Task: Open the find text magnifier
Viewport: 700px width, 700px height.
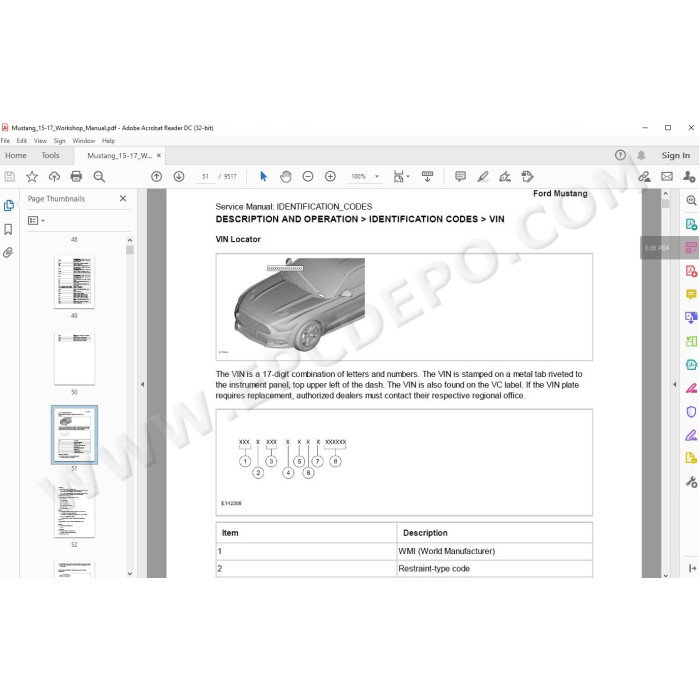Action: coord(99,177)
